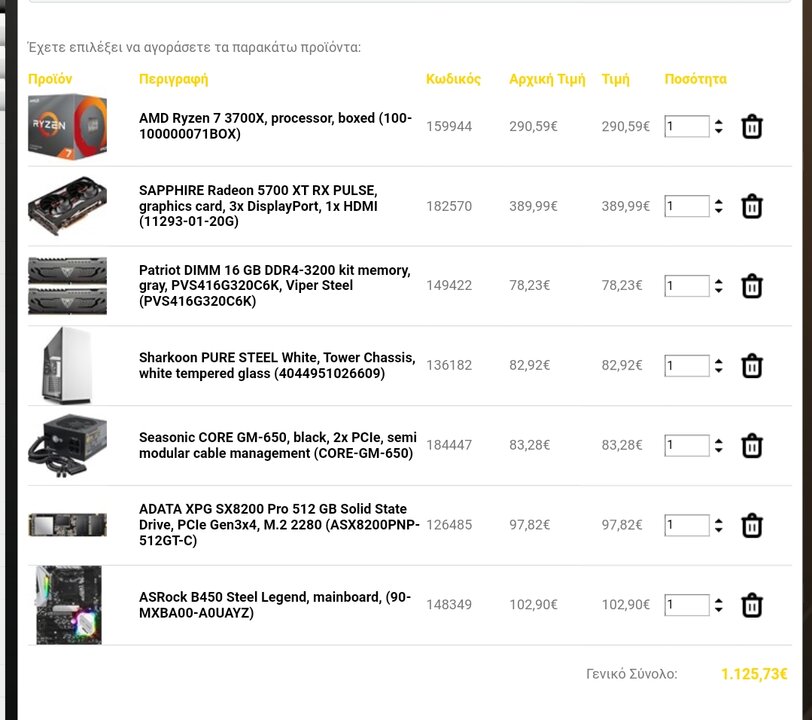
Task: Click the quantity field for SAPPHIRE Radeon
Action: click(687, 206)
